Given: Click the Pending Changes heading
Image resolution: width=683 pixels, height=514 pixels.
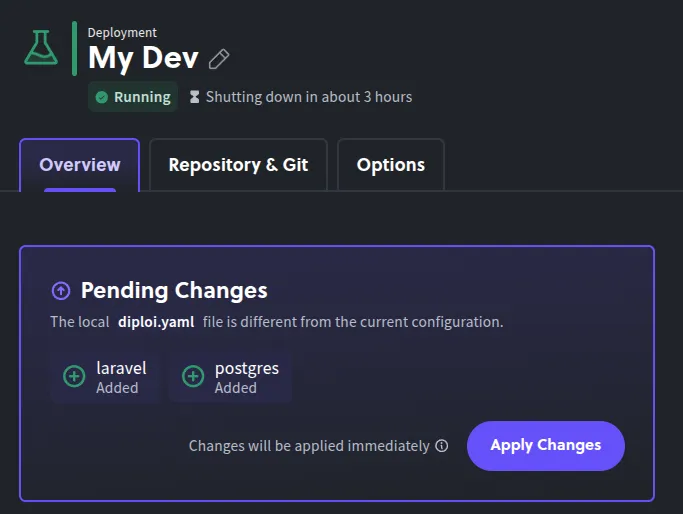Looking at the screenshot, I should tap(174, 291).
